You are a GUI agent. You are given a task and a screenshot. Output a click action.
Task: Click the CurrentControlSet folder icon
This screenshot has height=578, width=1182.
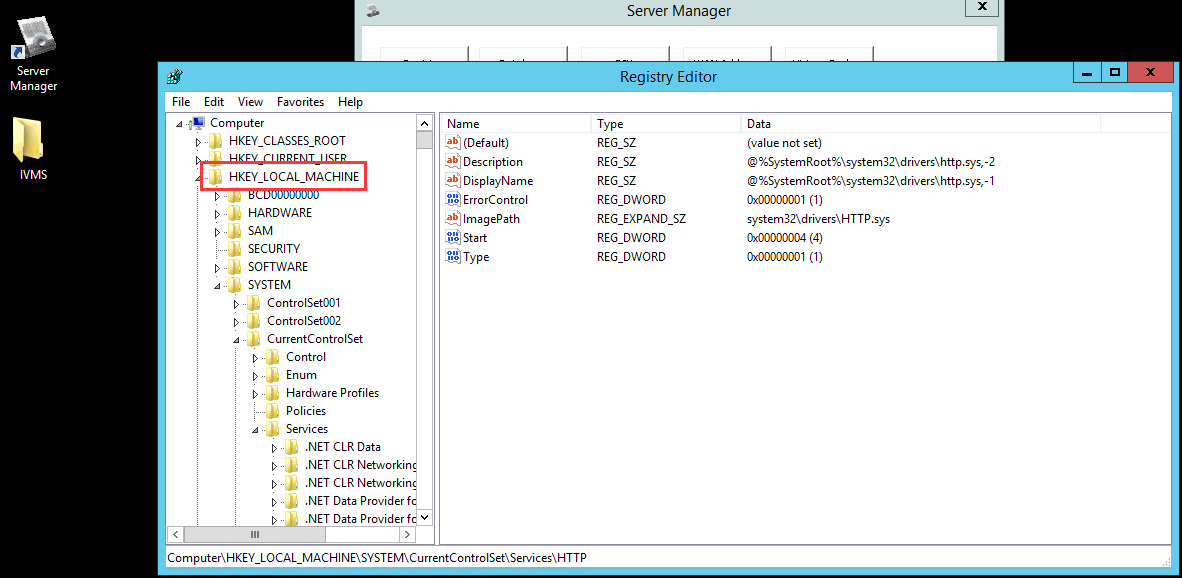pyautogui.click(x=254, y=339)
